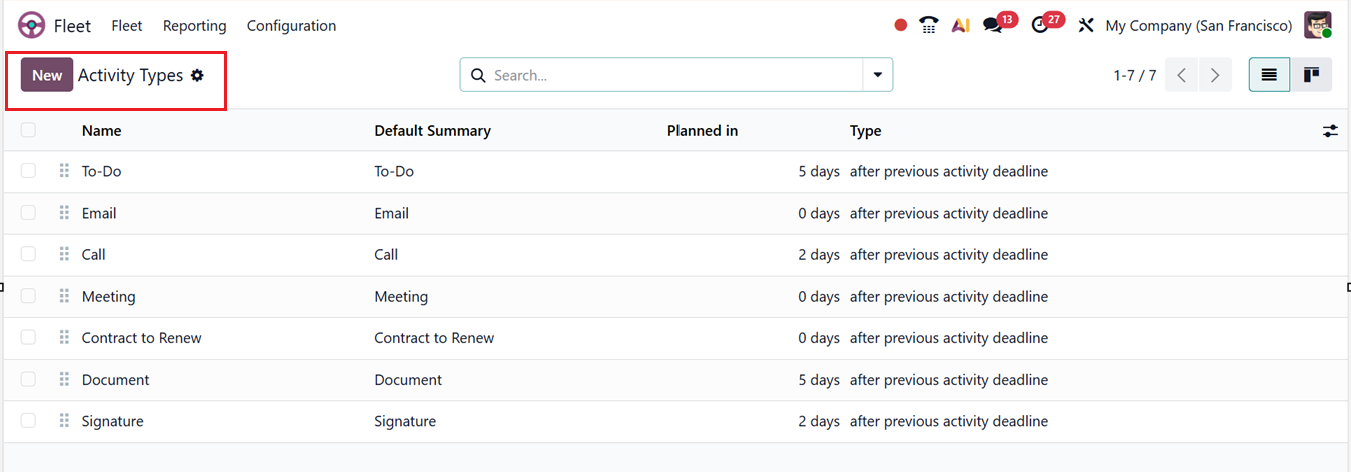Click the Activity Types gear icon
Image resolution: width=1351 pixels, height=472 pixels.
click(x=197, y=75)
